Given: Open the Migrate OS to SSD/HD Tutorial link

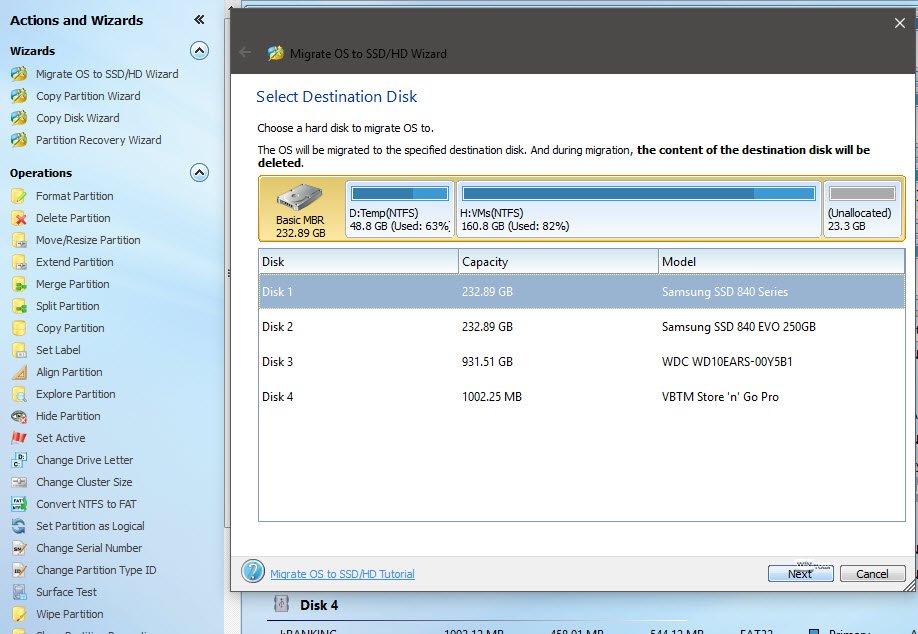Looking at the screenshot, I should [x=342, y=574].
